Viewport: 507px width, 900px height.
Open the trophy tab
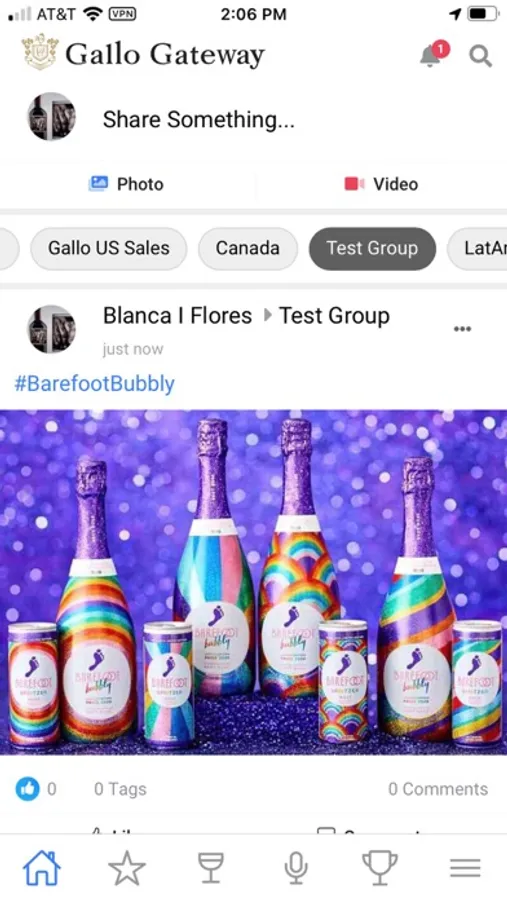tap(380, 867)
